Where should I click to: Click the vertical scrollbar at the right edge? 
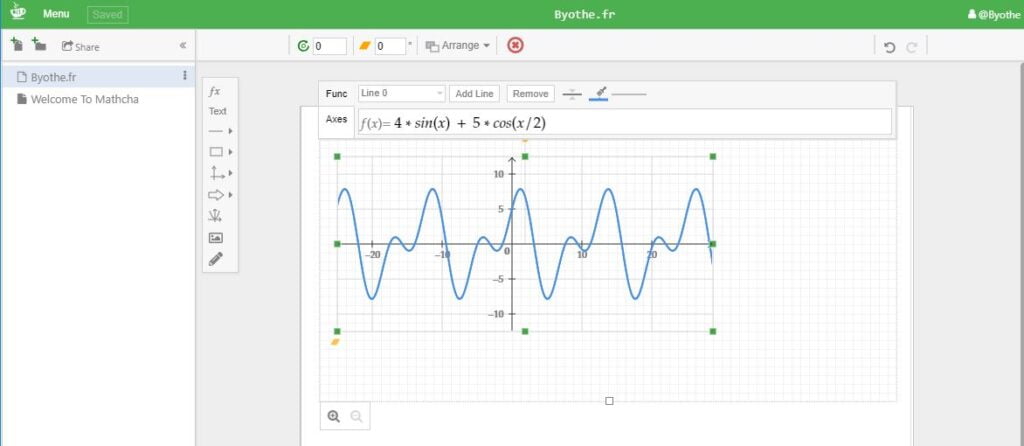[1020, 255]
